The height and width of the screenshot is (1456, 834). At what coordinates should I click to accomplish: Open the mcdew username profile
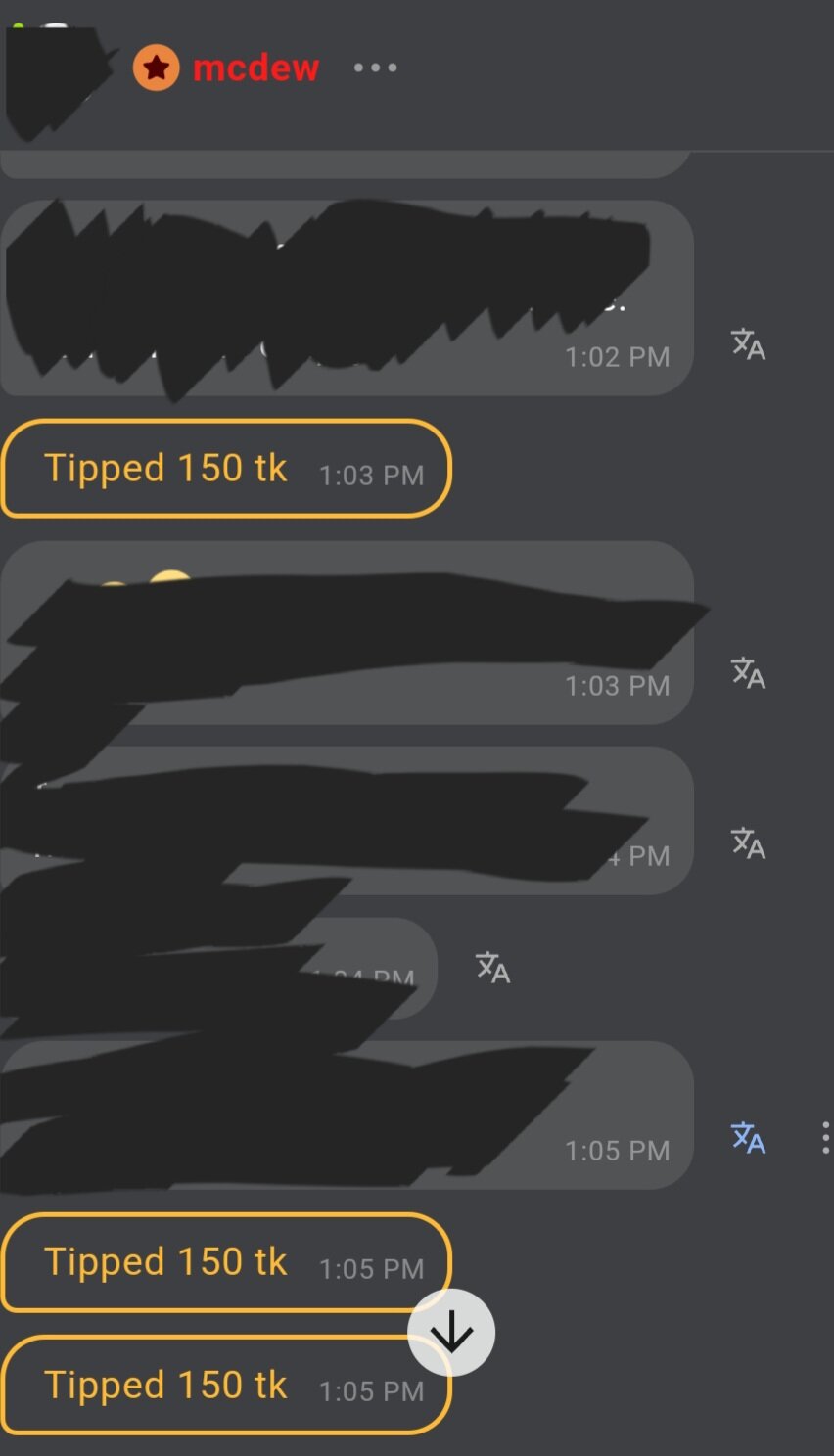tap(255, 68)
